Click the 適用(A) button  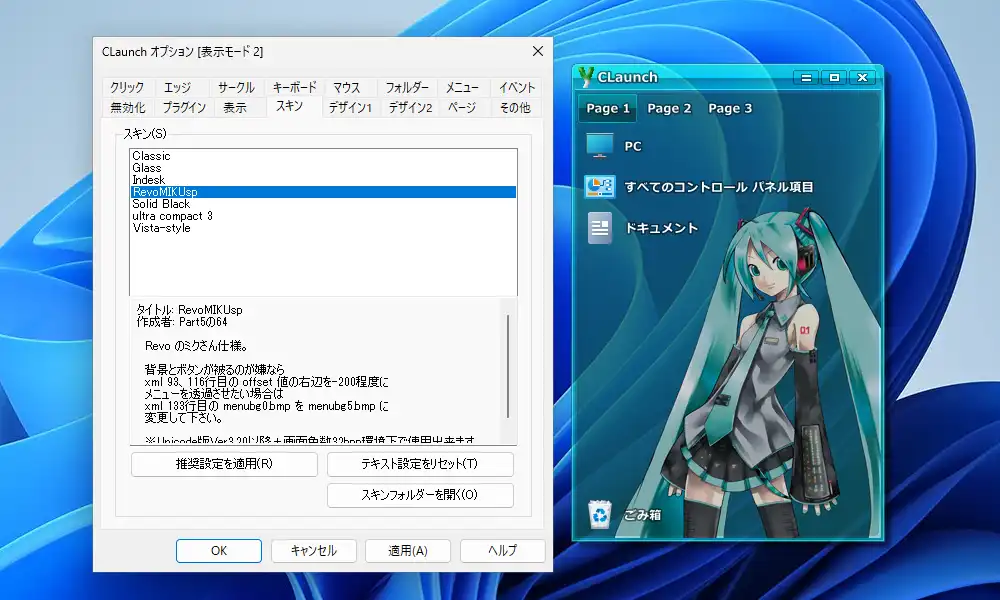(408, 551)
